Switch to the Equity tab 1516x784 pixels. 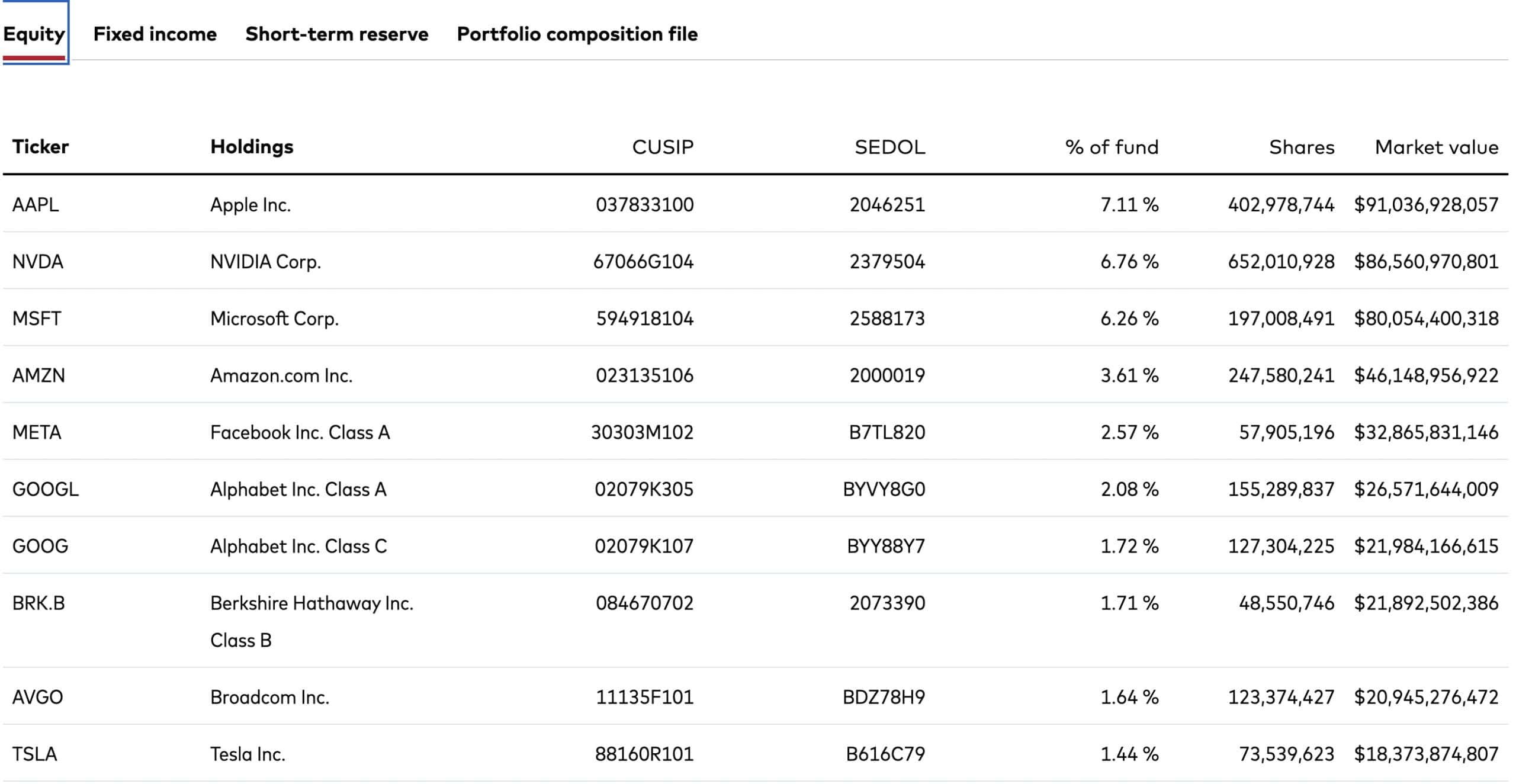pyautogui.click(x=34, y=34)
